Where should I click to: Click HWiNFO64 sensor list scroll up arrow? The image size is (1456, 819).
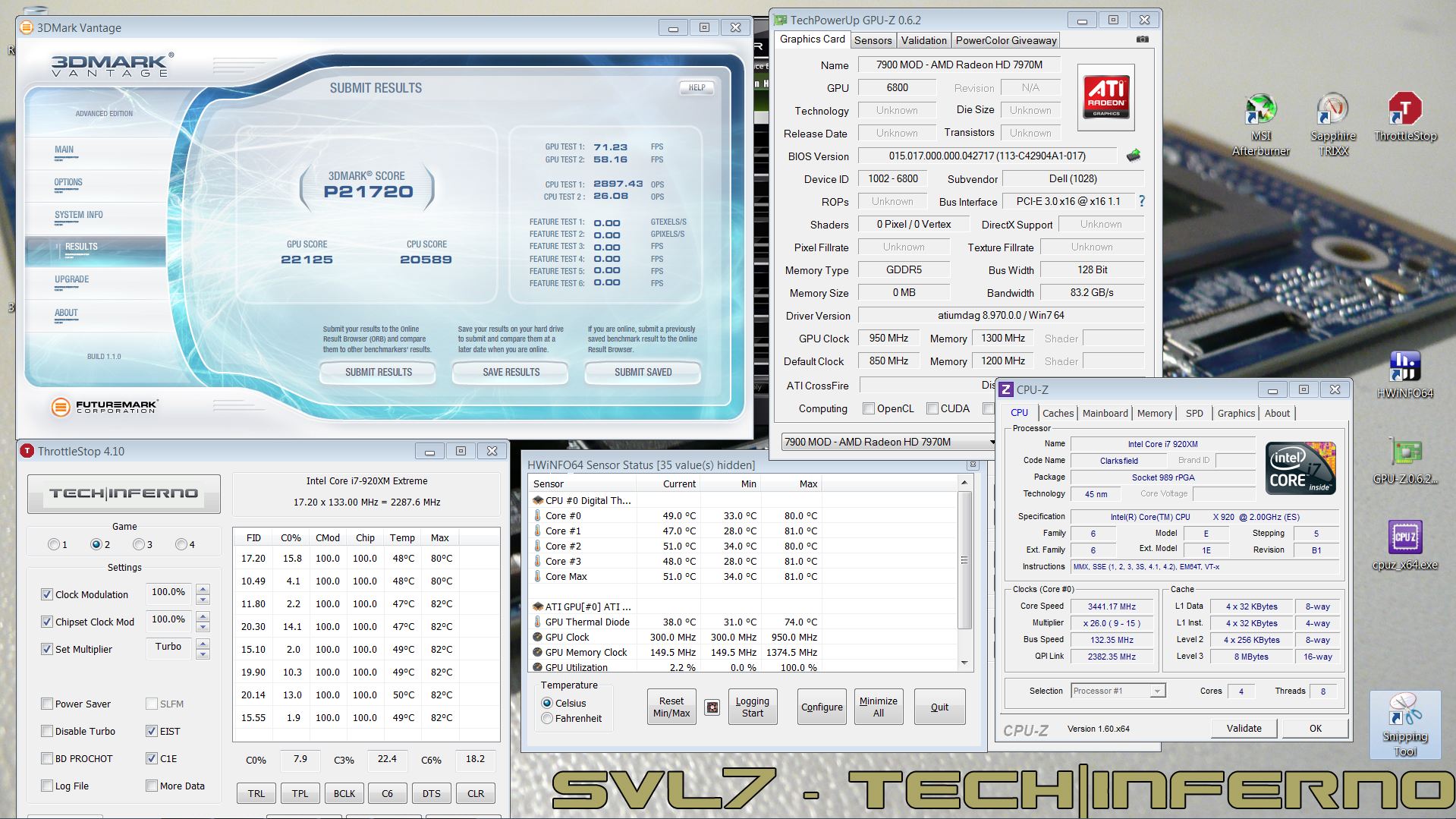[x=964, y=483]
